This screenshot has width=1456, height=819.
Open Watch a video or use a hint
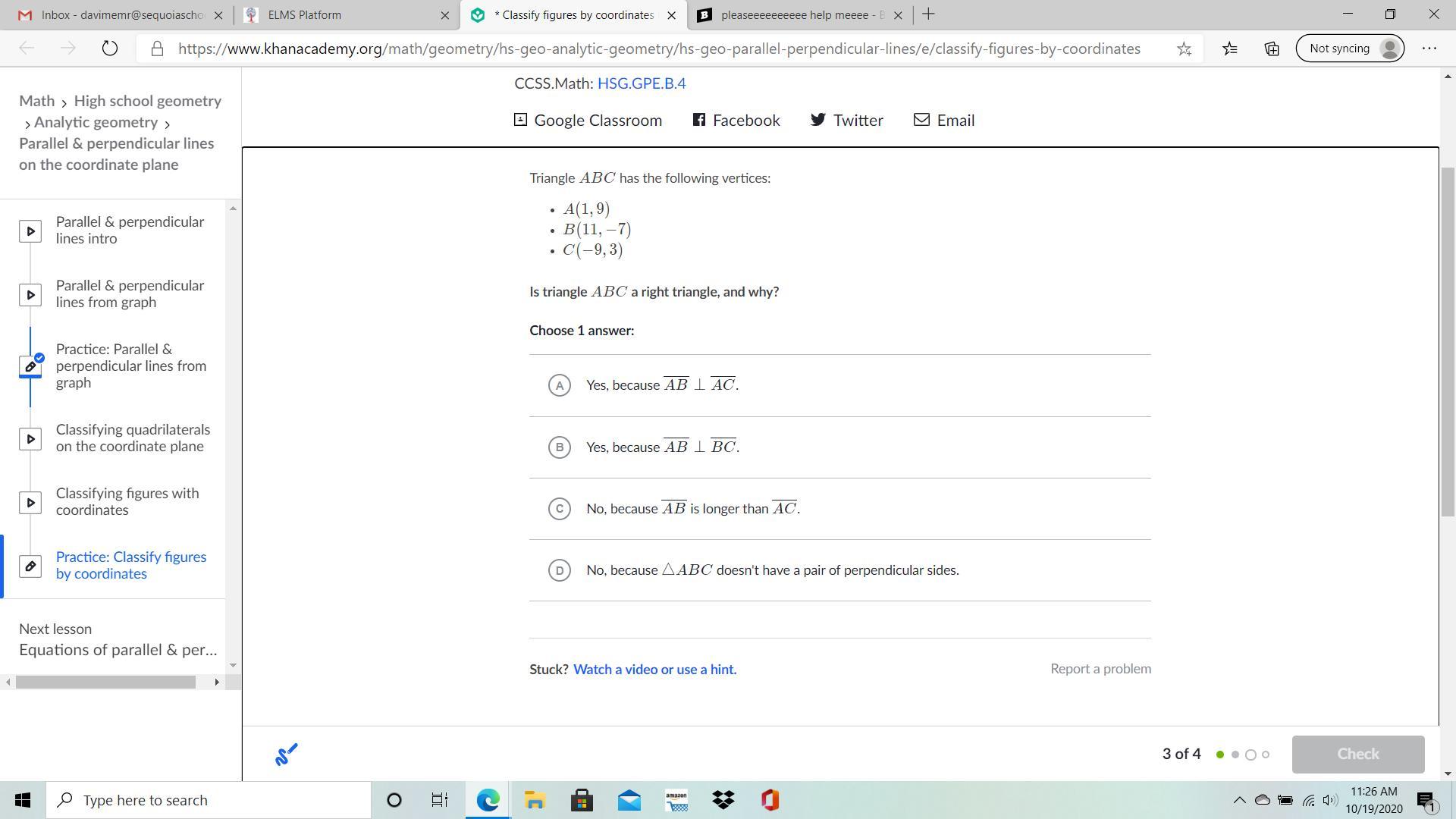click(654, 669)
